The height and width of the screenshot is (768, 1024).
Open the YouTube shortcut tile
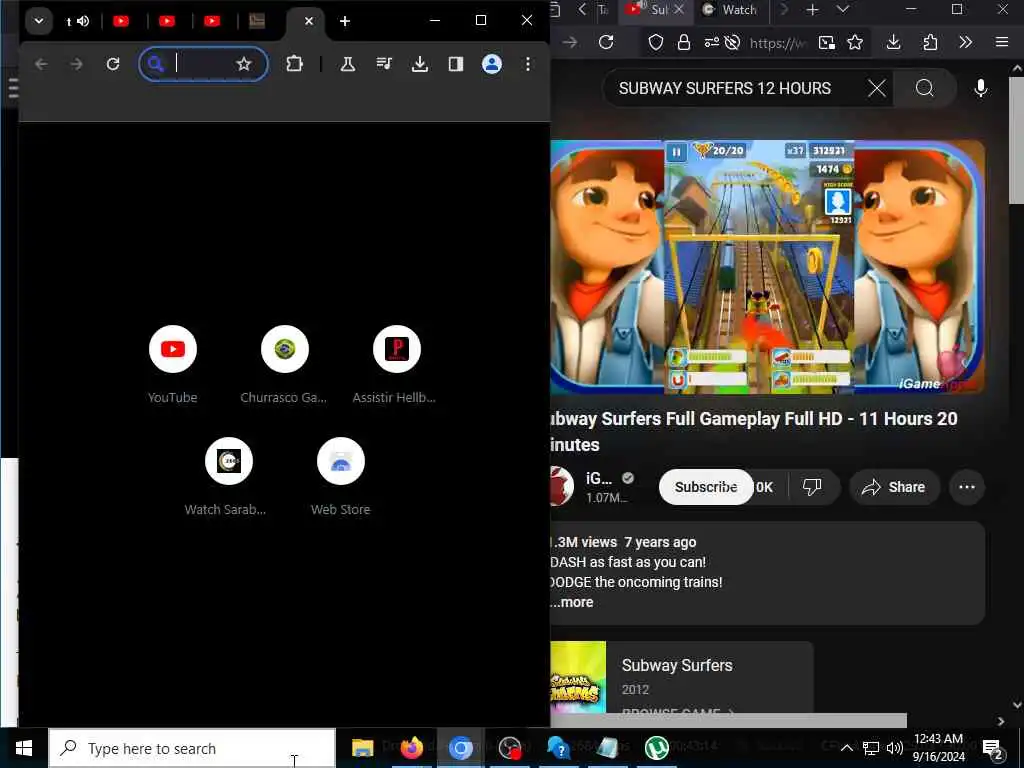point(172,364)
